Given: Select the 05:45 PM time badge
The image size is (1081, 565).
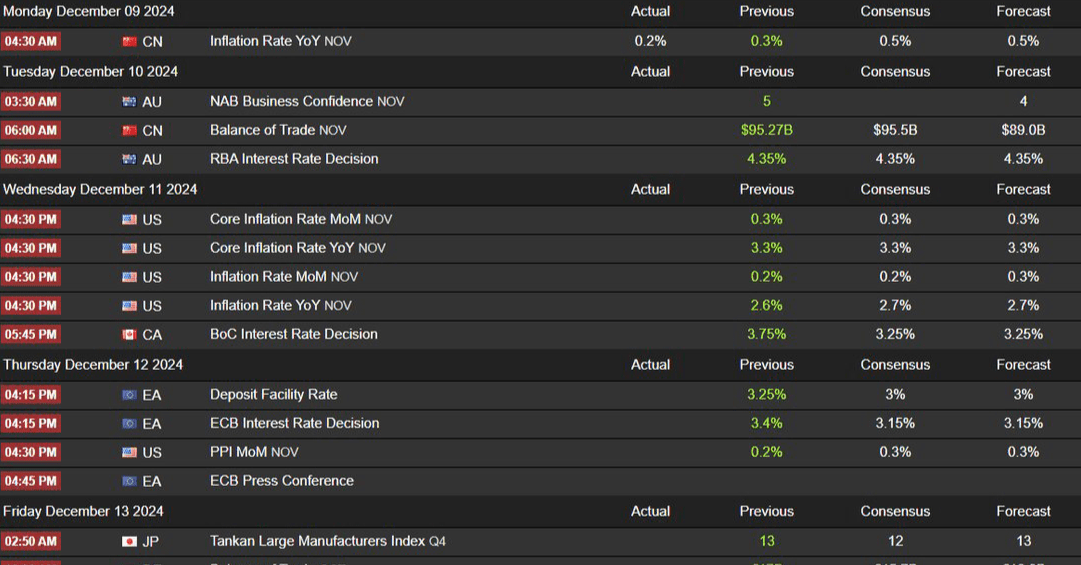Looking at the screenshot, I should (30, 335).
